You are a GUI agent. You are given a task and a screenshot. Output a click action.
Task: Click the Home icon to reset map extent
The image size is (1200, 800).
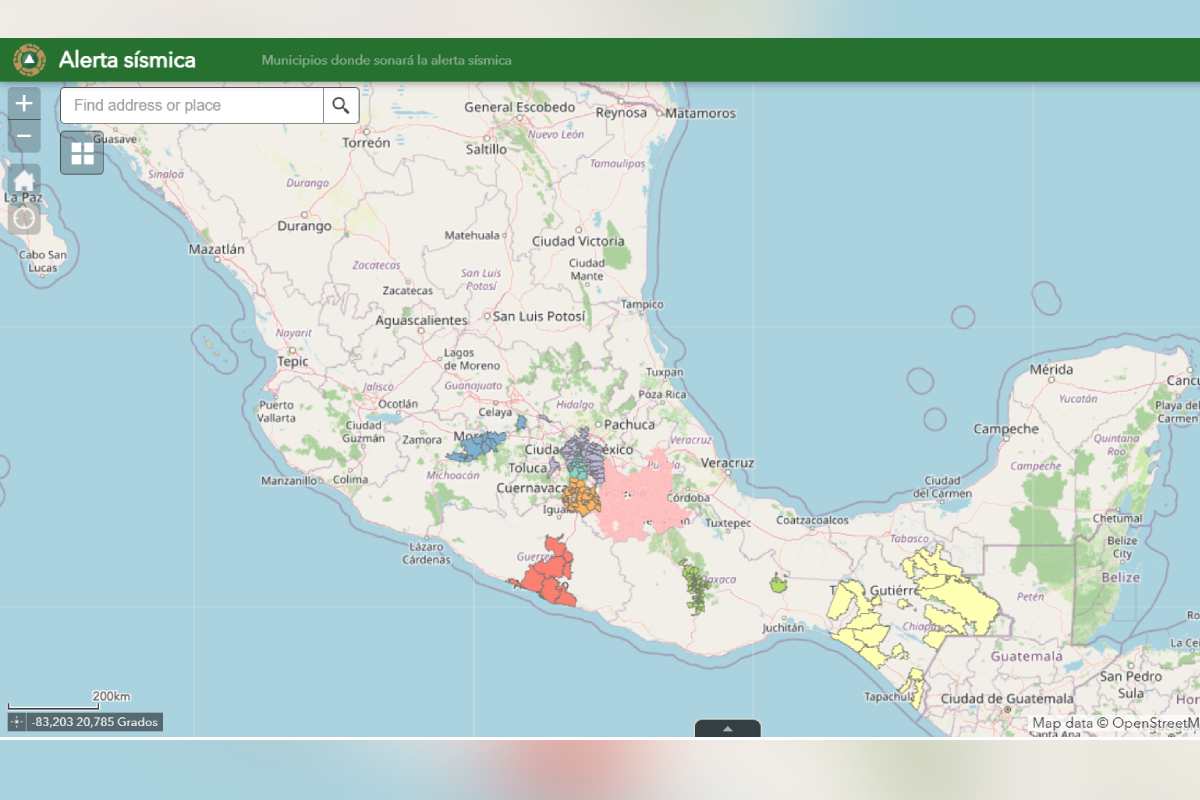pyautogui.click(x=22, y=180)
